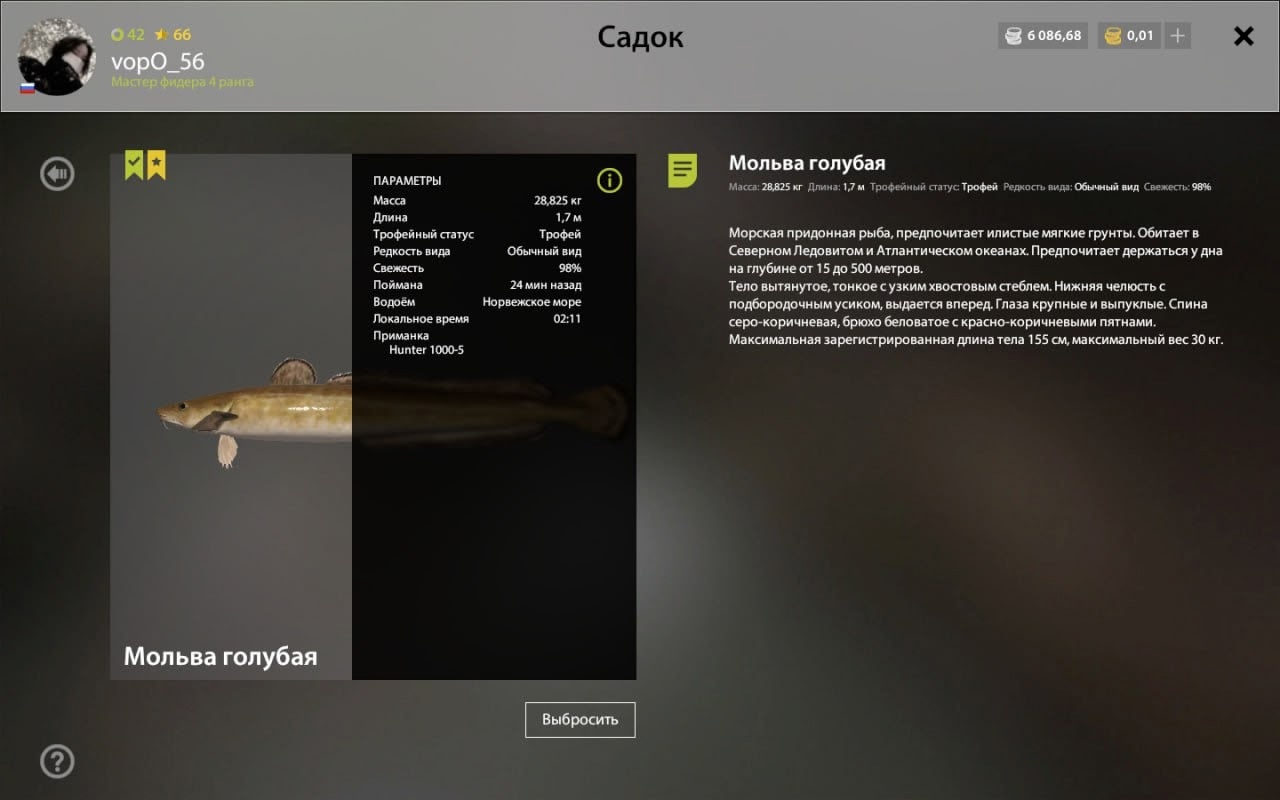
Task: Click the blue ling fish image
Action: (x=392, y=408)
